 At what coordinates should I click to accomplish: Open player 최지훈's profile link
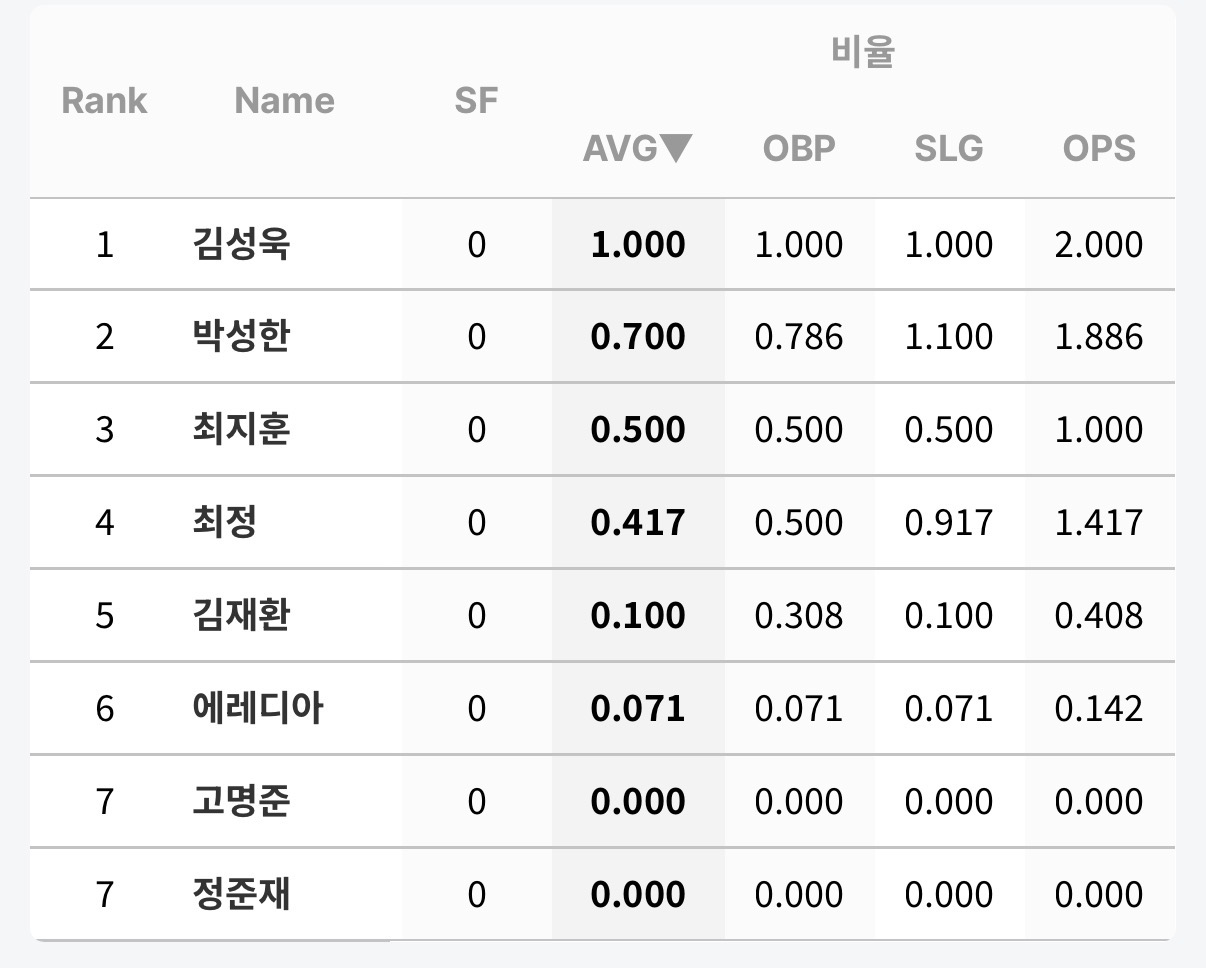coord(241,430)
